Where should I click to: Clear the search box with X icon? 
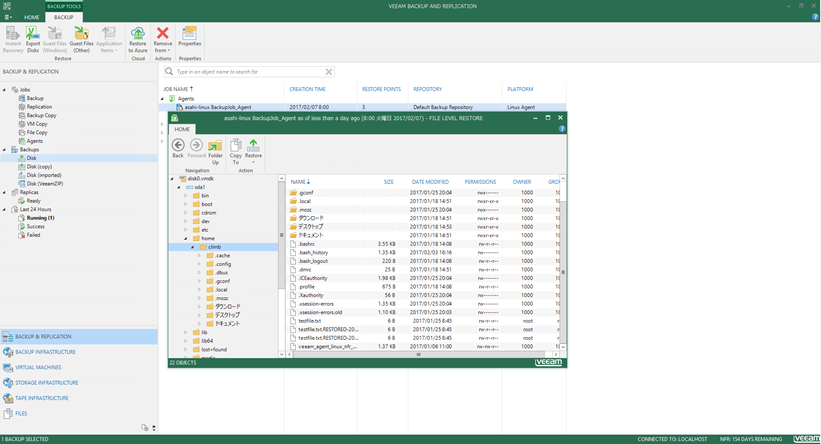[x=329, y=72]
